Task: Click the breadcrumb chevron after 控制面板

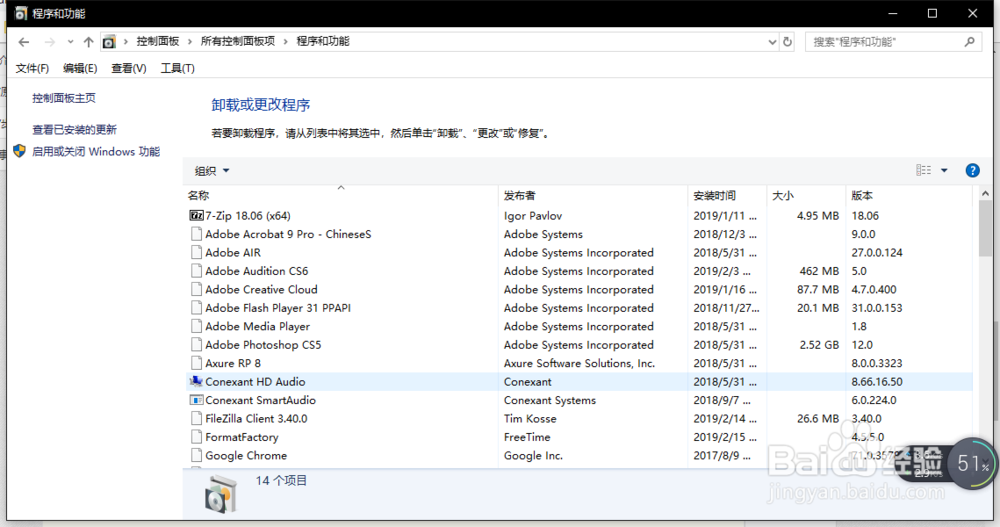Action: (190, 42)
